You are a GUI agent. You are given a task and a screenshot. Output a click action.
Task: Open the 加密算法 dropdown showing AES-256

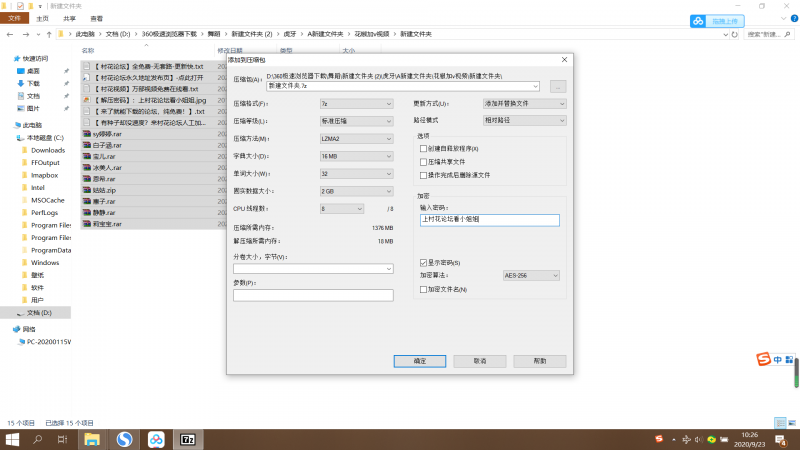(520, 275)
